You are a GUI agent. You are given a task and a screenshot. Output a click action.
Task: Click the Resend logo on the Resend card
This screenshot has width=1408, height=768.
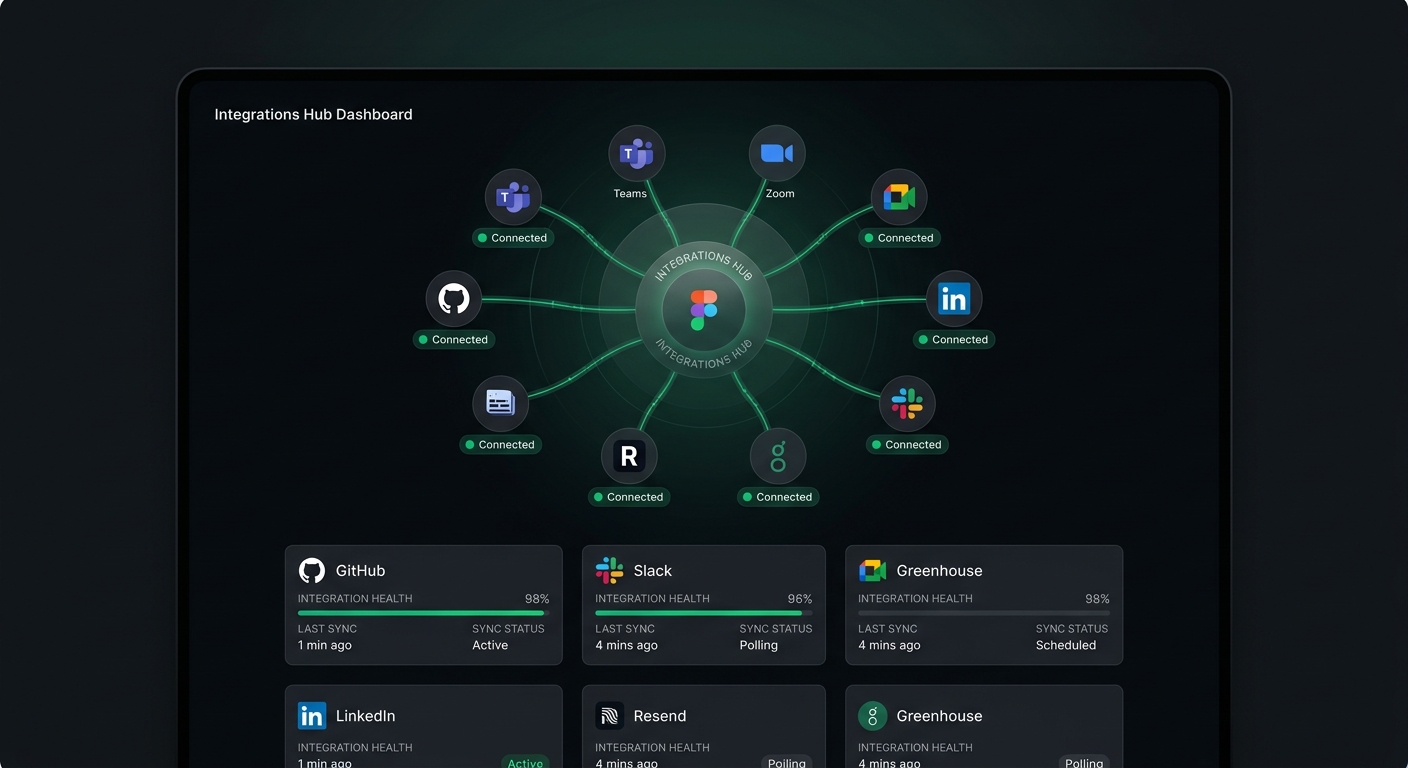tap(610, 716)
